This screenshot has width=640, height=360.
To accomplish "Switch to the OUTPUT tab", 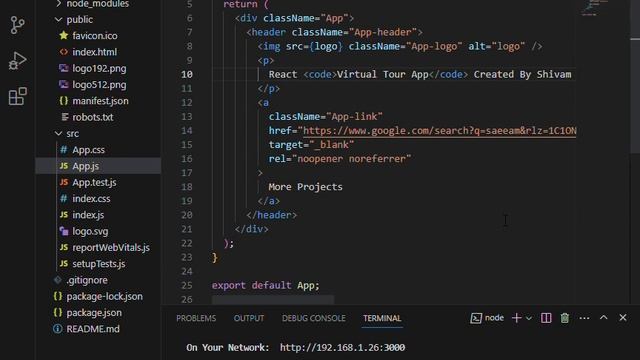I will pyautogui.click(x=249, y=318).
